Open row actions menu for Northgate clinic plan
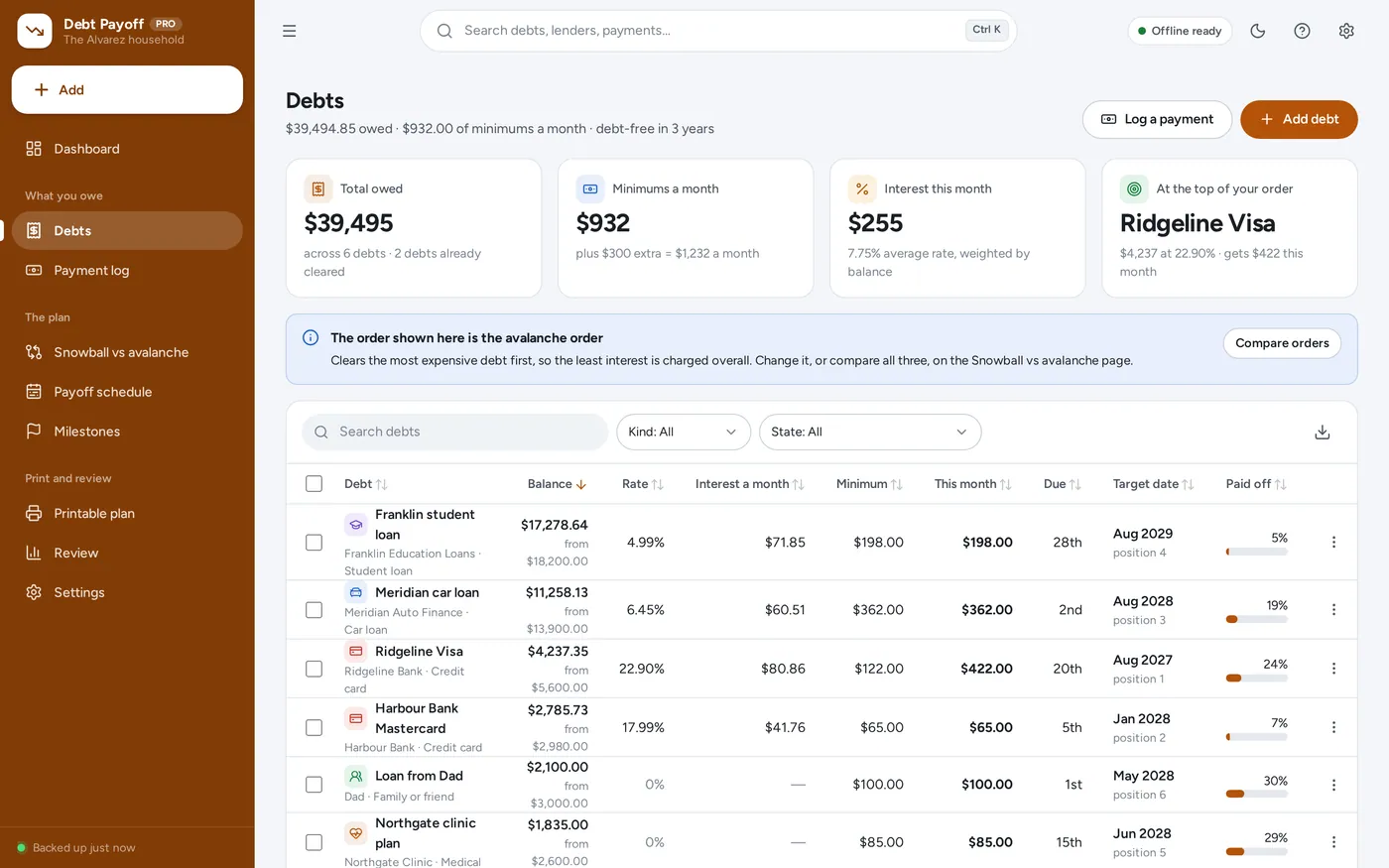Image resolution: width=1389 pixels, height=868 pixels. click(1333, 842)
